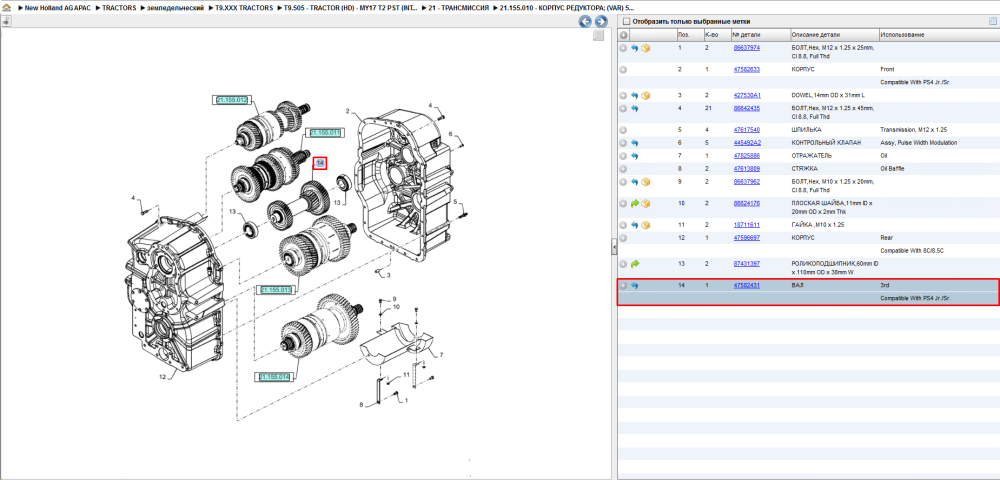Open part number link 86637974
1000x480 pixels.
click(x=746, y=48)
